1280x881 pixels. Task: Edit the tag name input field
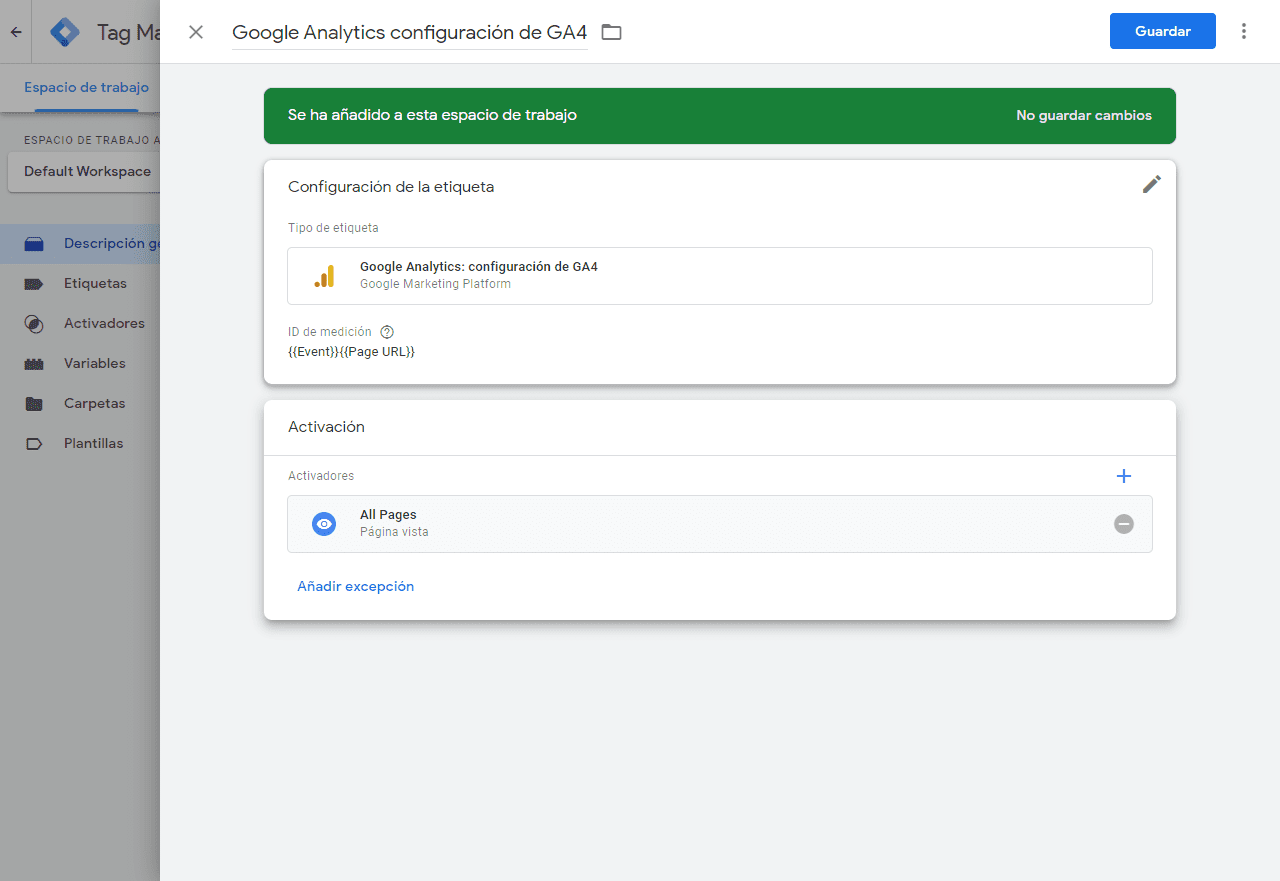[x=409, y=32]
